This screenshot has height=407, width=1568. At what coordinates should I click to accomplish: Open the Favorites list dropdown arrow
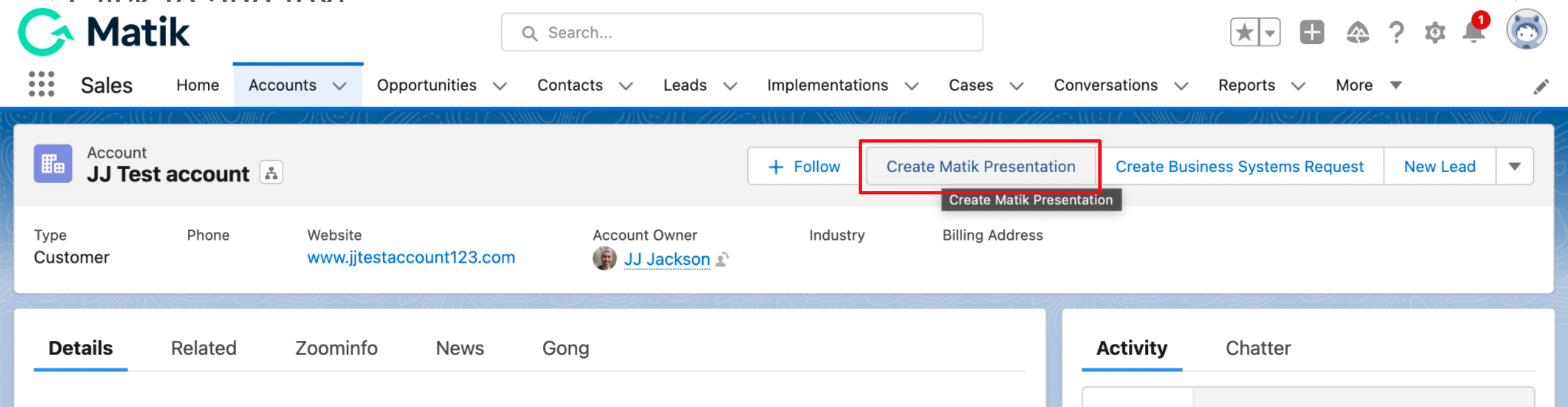pos(1270,33)
